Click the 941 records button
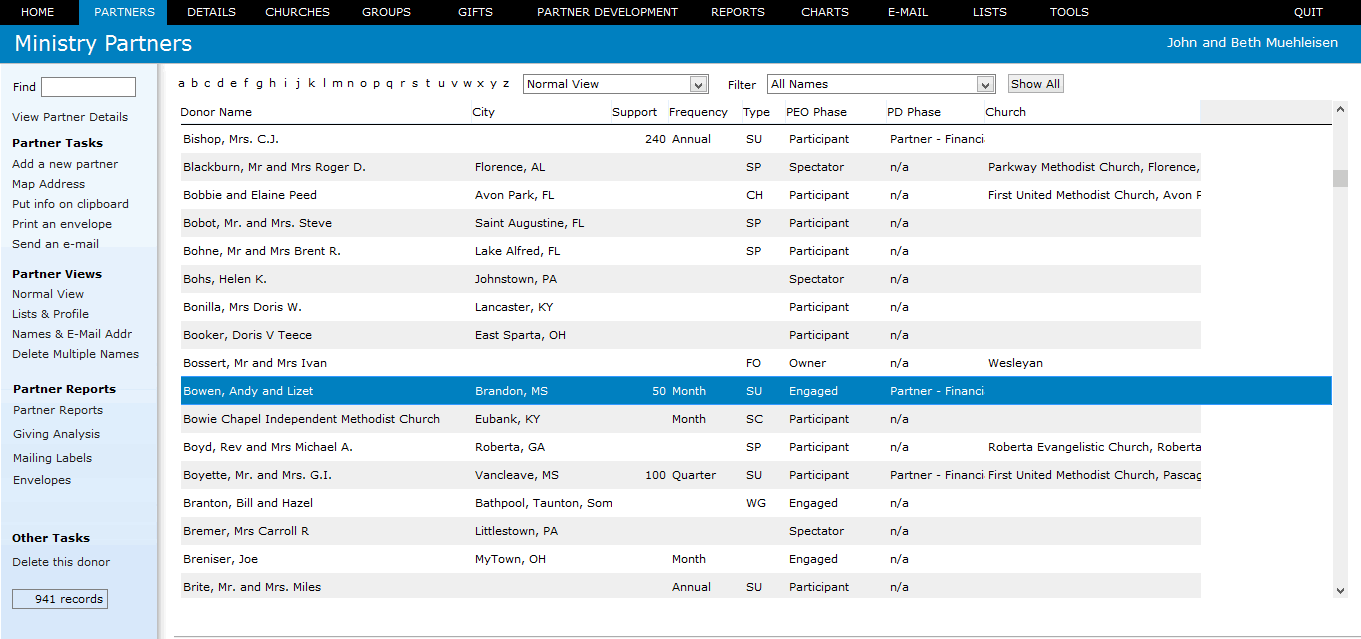Viewport: 1361px width, 639px height. pyautogui.click(x=60, y=599)
